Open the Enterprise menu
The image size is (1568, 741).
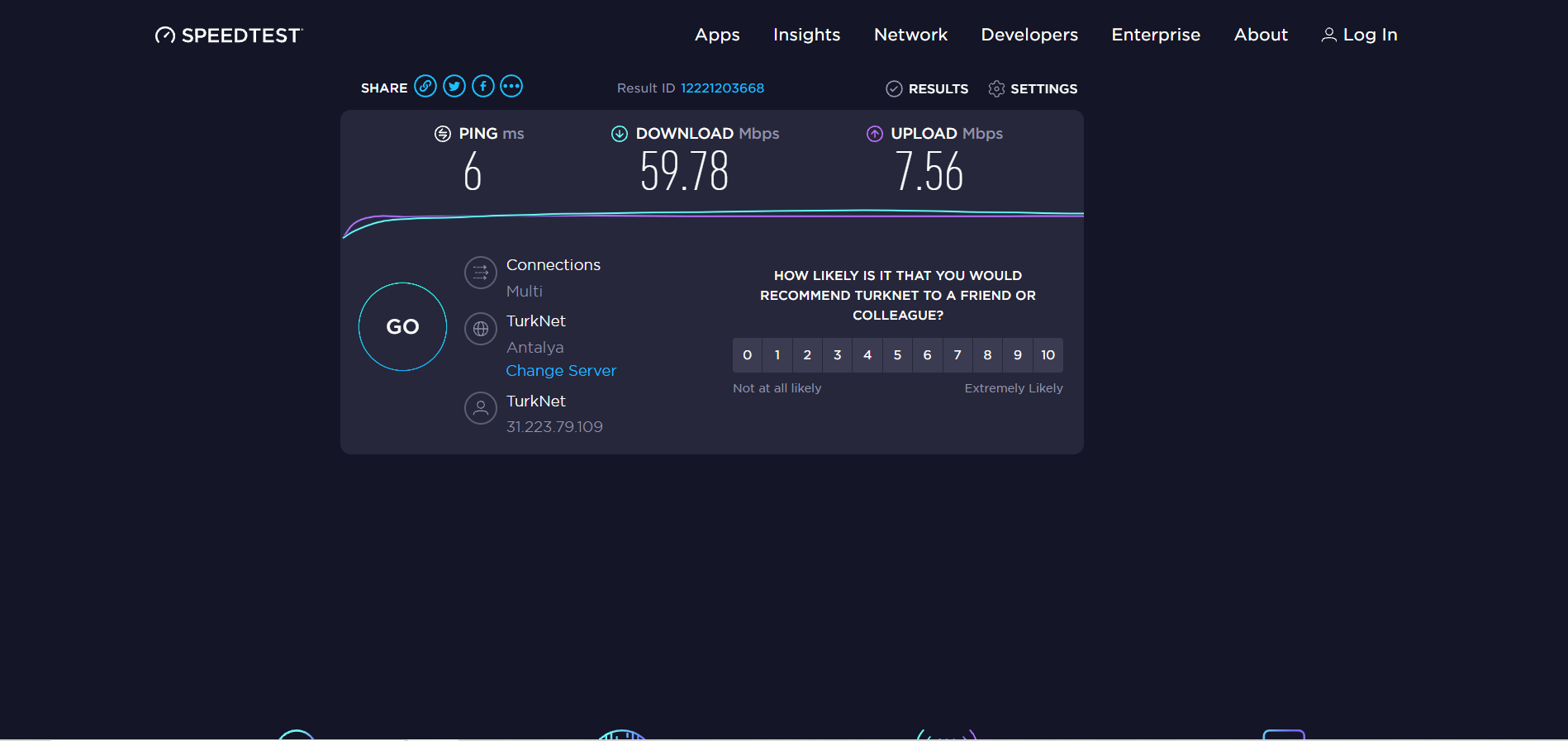click(x=1156, y=35)
